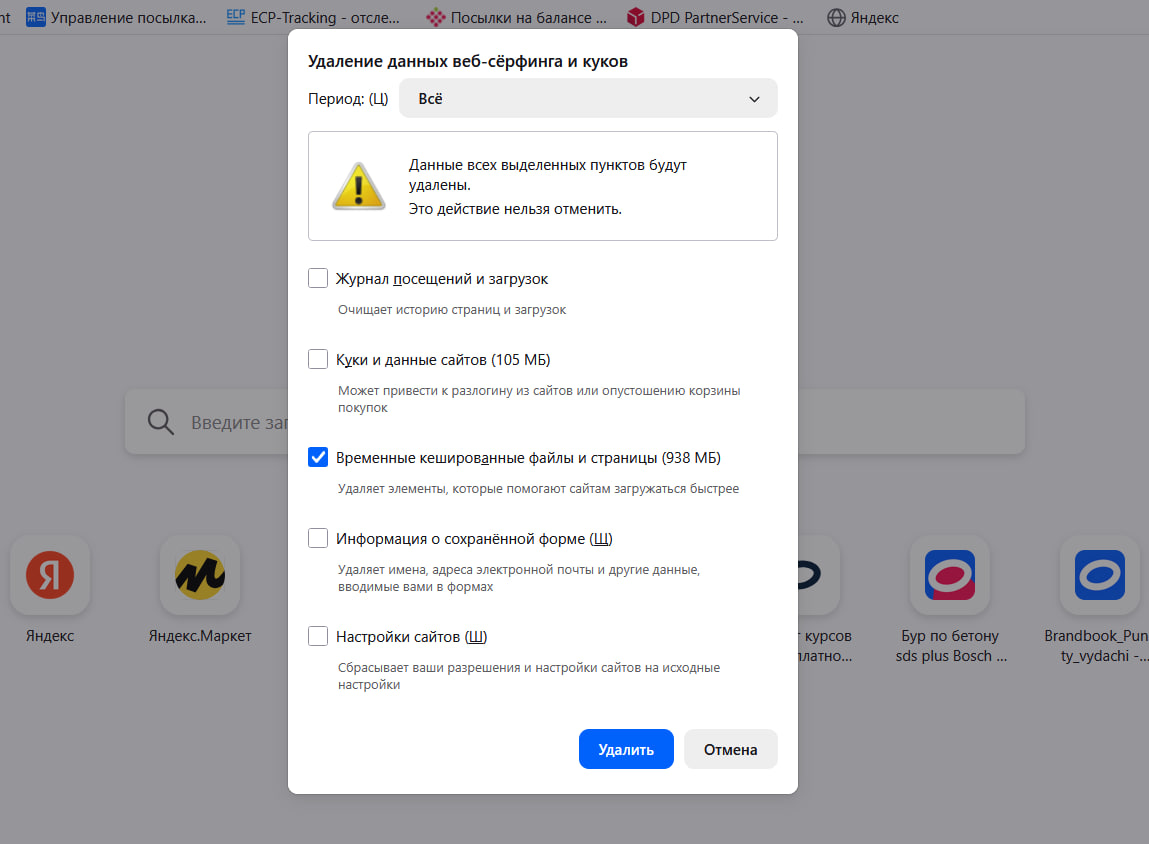Screen dimensions: 1149x844
Task: Click the Период dropdown chevron arrow
Action: (754, 99)
